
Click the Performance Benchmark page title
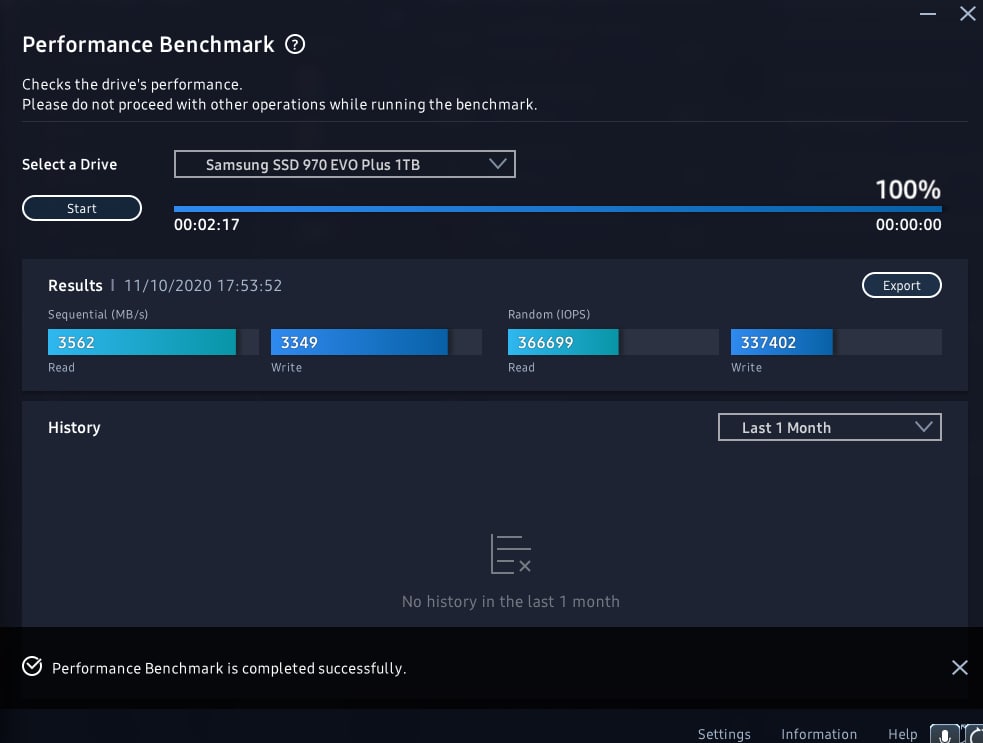click(x=148, y=45)
